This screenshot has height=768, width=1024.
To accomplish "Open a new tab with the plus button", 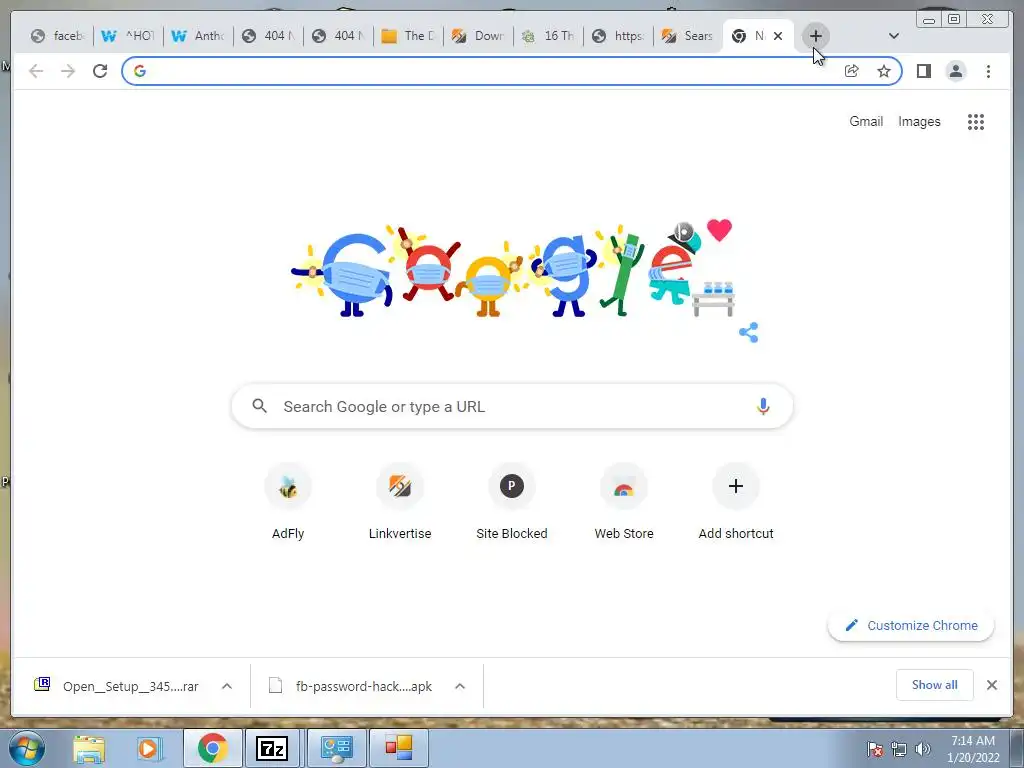I will (815, 36).
